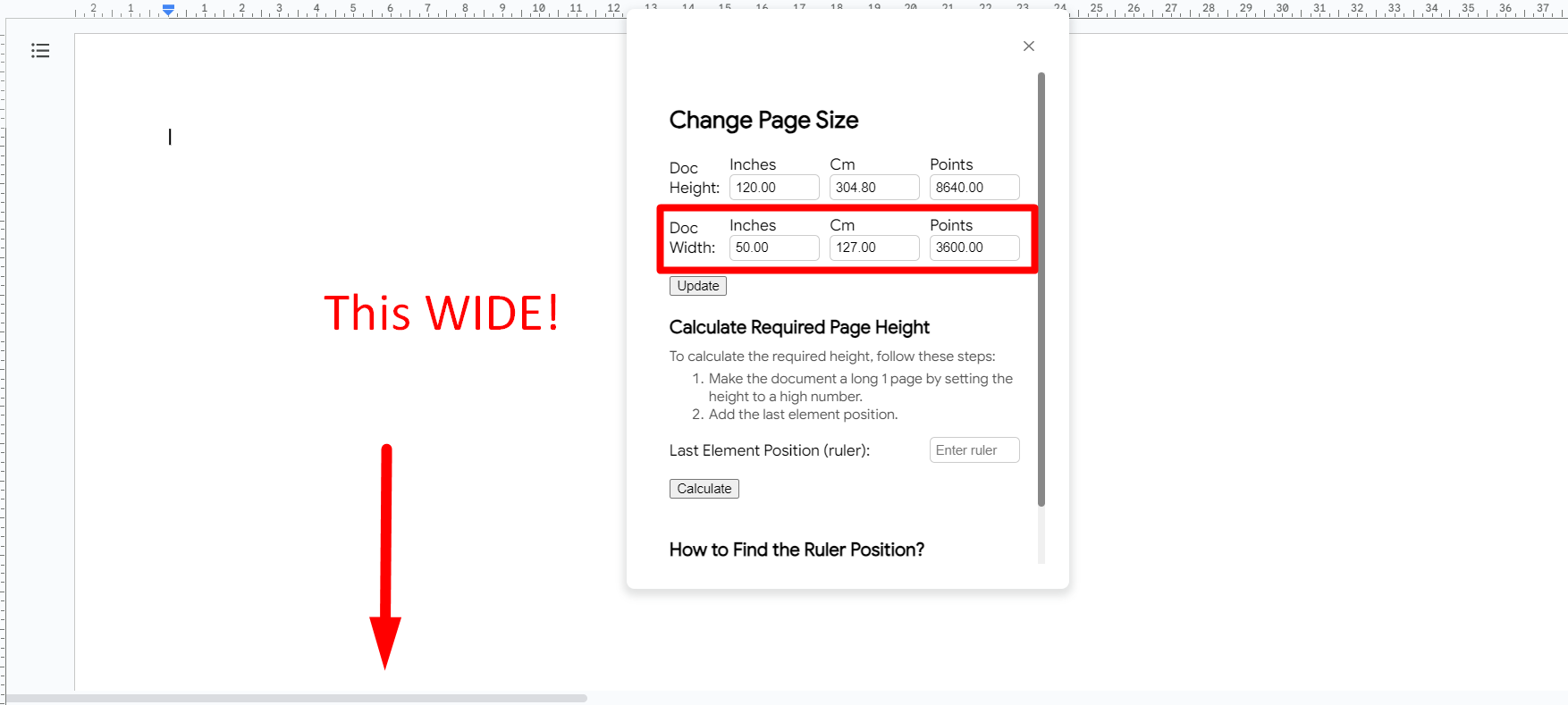Edit Doc Width Inches field
The image size is (1568, 705).
click(x=774, y=248)
